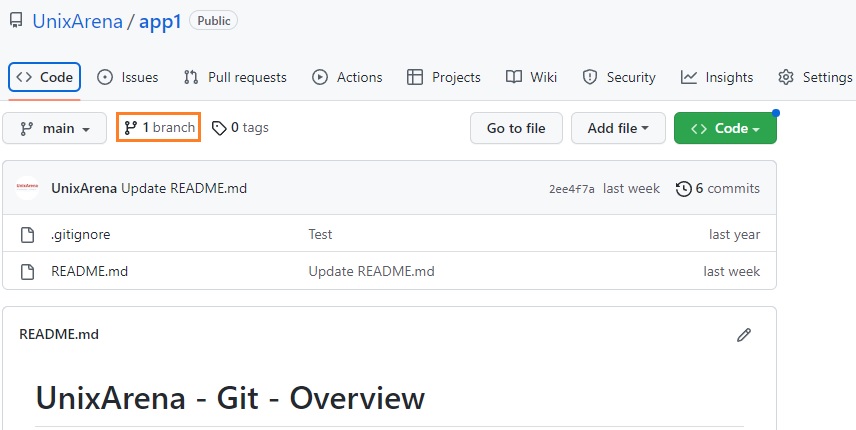Click the file icon beside .gitignore
The image size is (856, 430).
27,235
